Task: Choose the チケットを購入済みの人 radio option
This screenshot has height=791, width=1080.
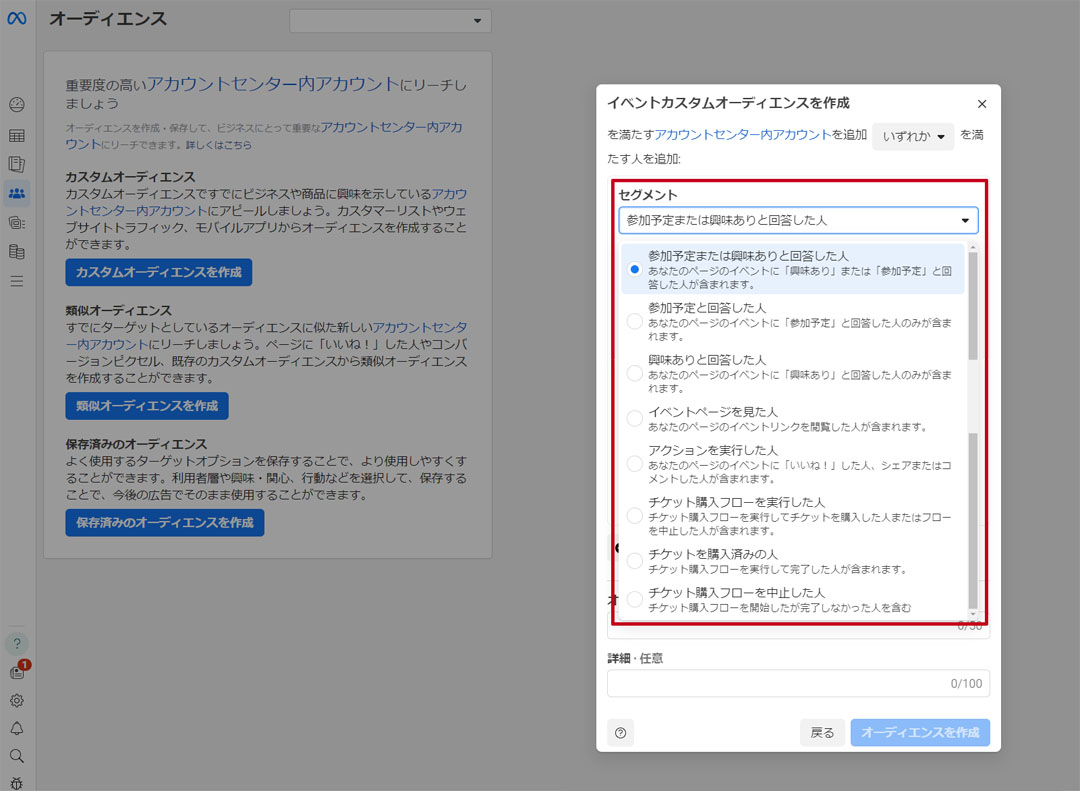Action: click(x=634, y=561)
